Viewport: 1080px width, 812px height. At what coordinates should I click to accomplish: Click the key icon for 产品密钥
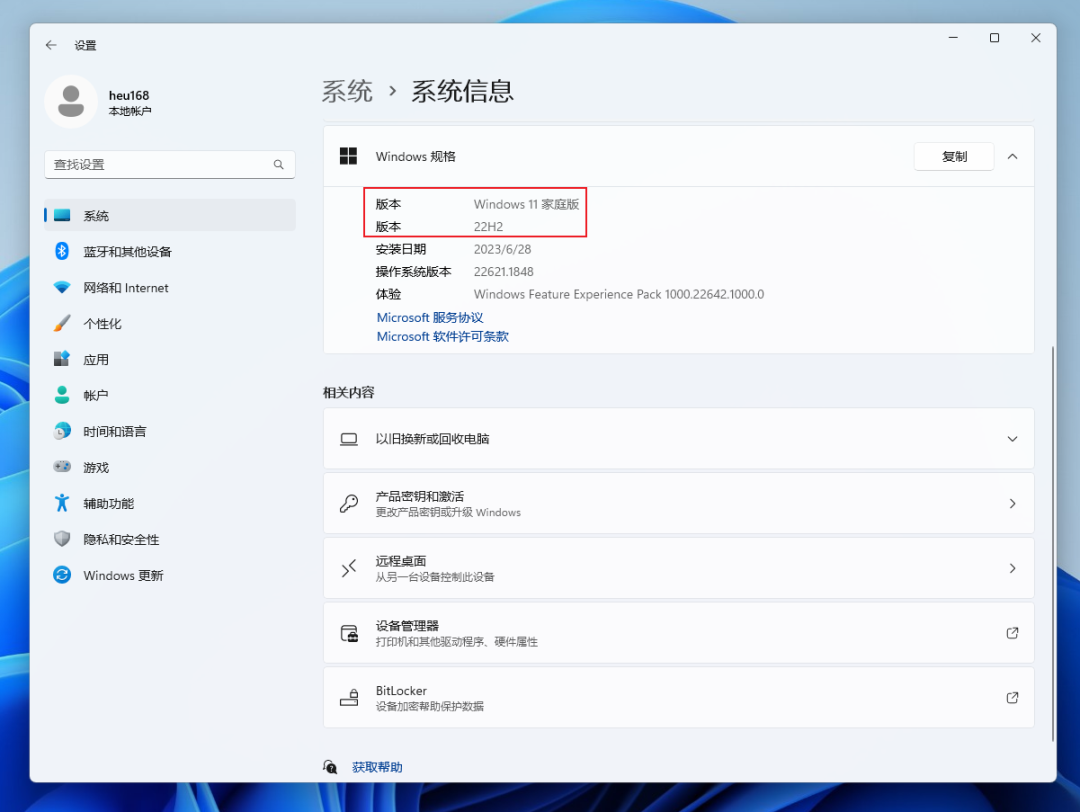point(349,503)
